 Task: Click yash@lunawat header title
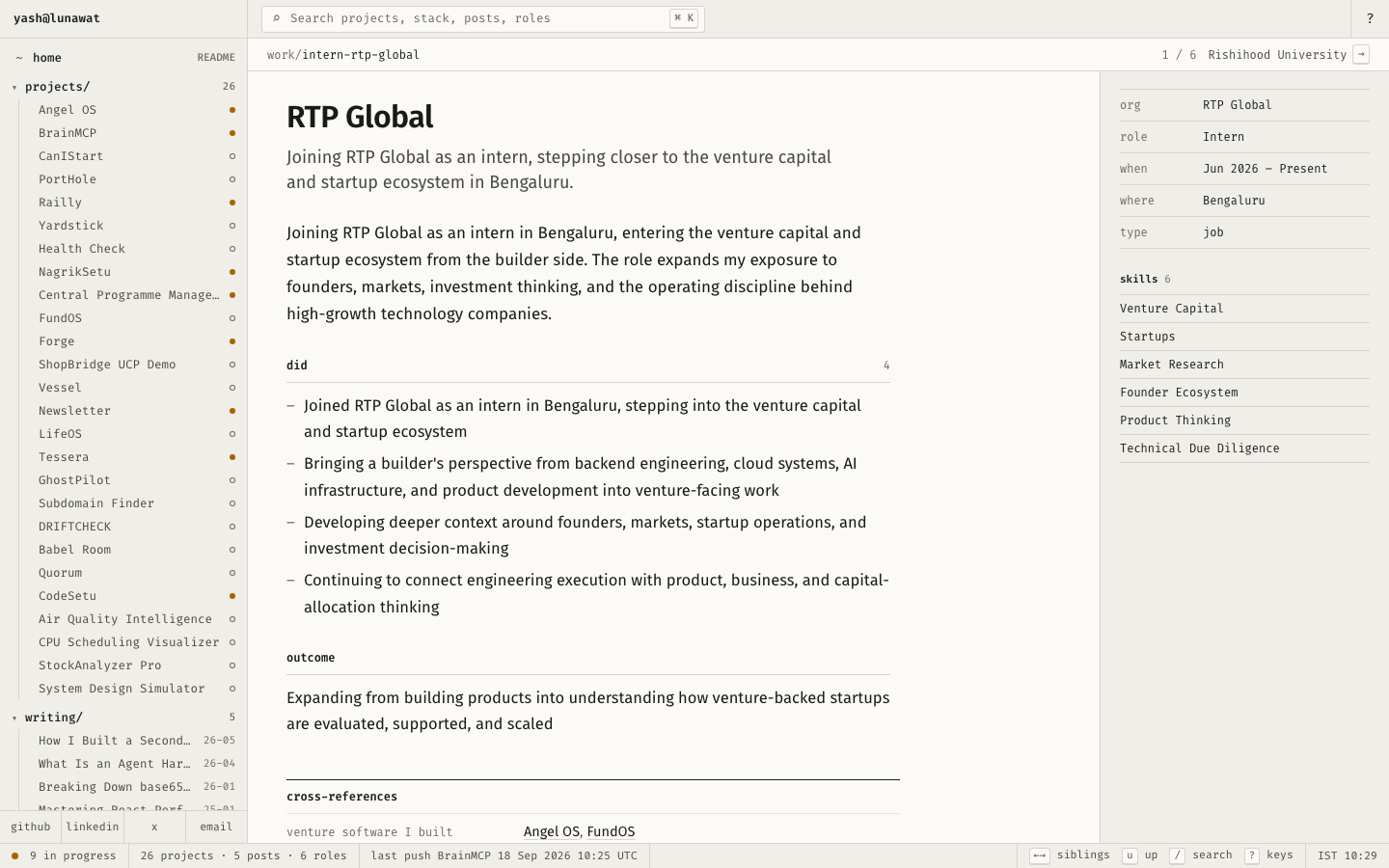pyautogui.click(x=57, y=18)
